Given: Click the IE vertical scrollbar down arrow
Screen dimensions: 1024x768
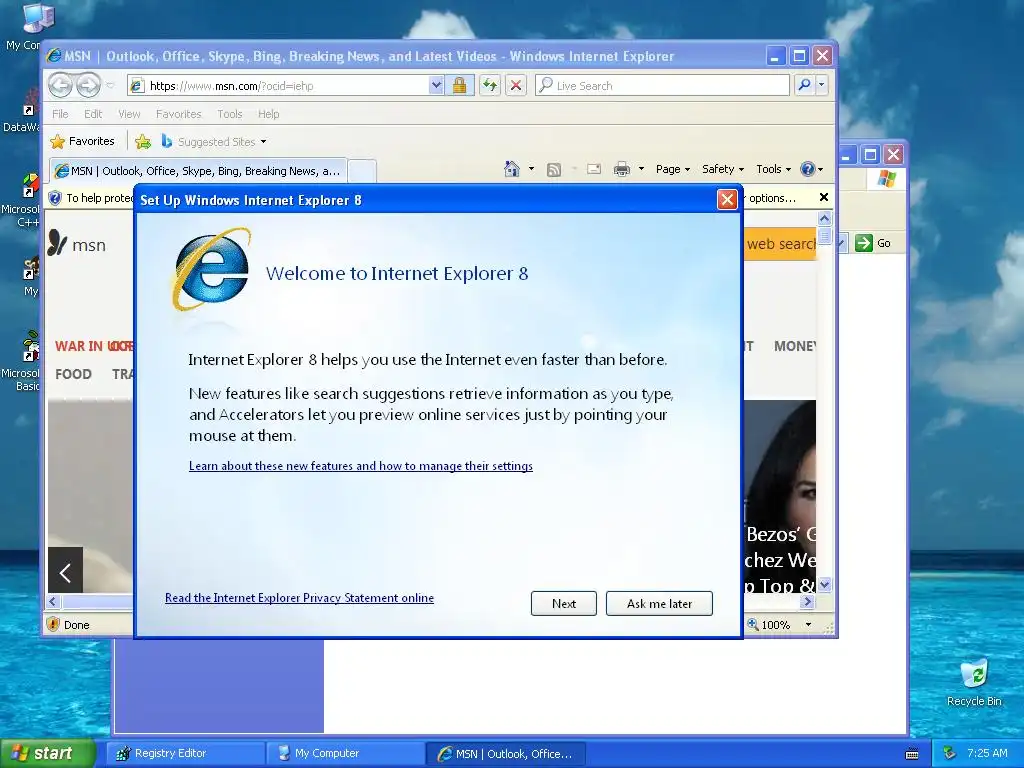Looking at the screenshot, I should tap(824, 584).
